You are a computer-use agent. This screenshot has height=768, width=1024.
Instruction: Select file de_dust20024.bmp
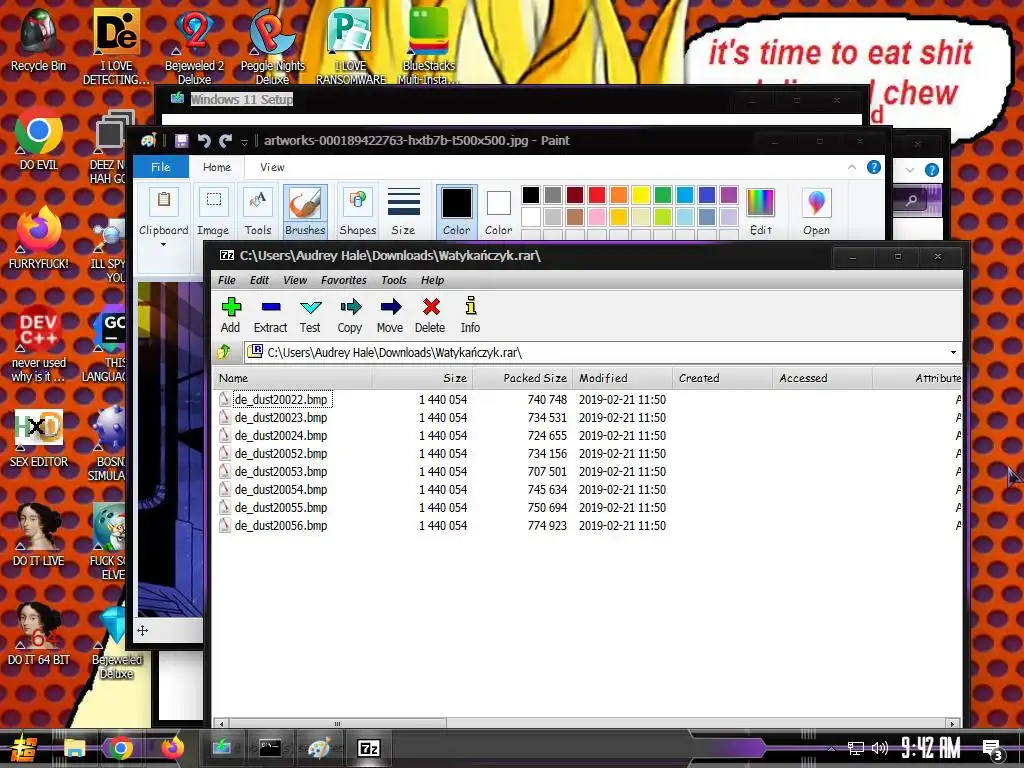click(x=281, y=436)
